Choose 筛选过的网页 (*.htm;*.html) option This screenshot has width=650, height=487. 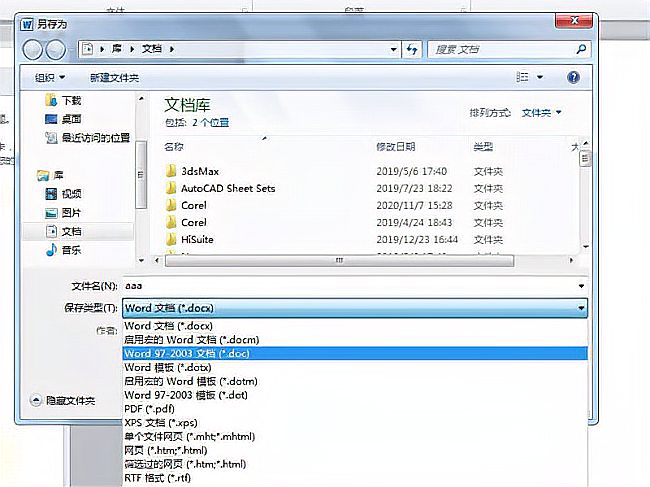coord(355,464)
